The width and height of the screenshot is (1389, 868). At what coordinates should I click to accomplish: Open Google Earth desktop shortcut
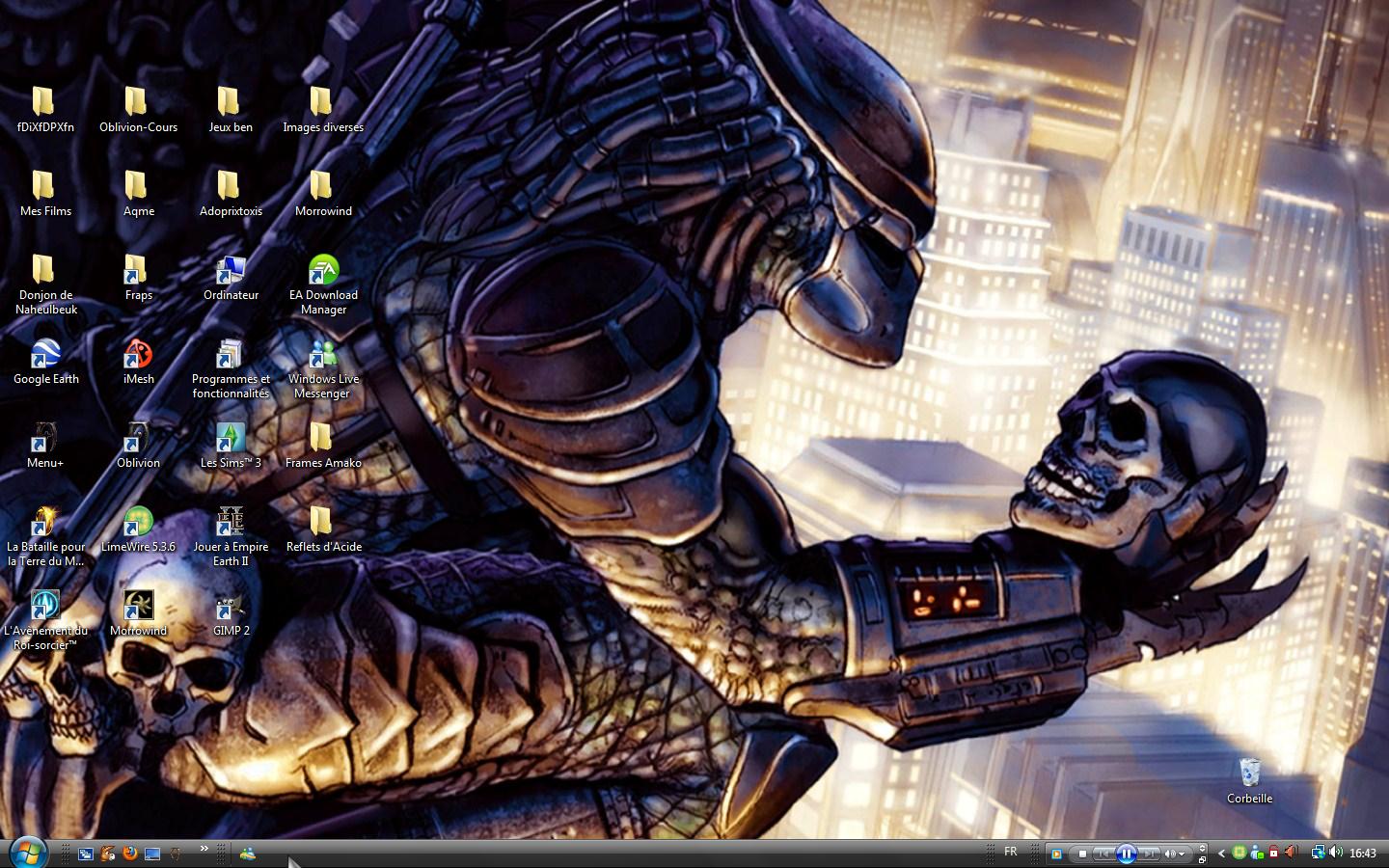coord(45,356)
